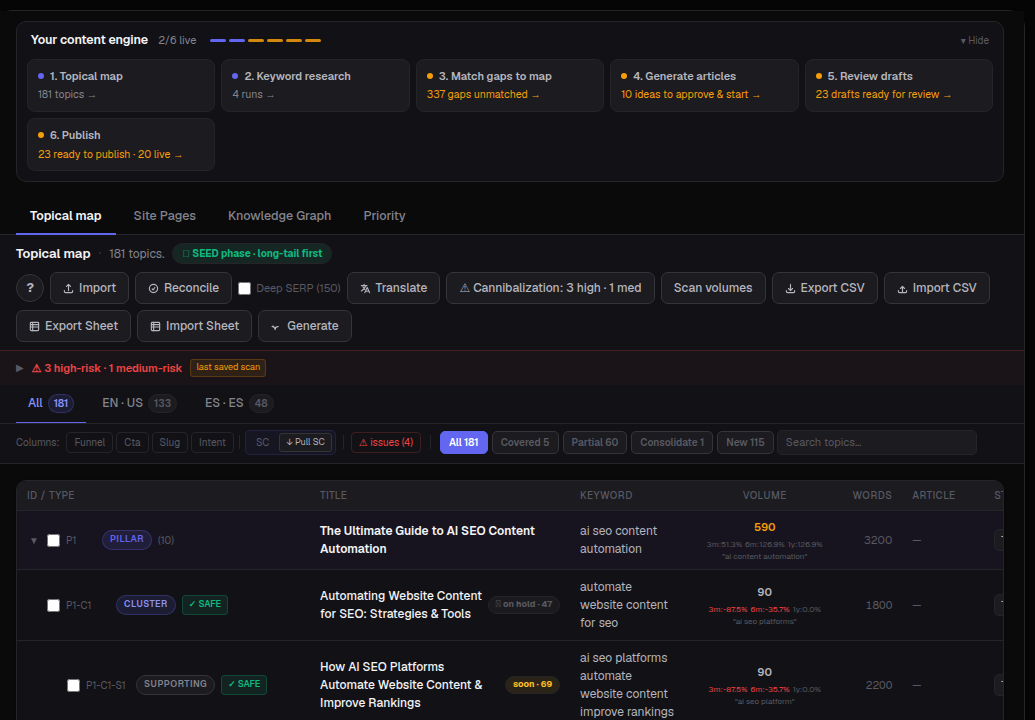Open step 3. Match gaps to map

click(510, 85)
